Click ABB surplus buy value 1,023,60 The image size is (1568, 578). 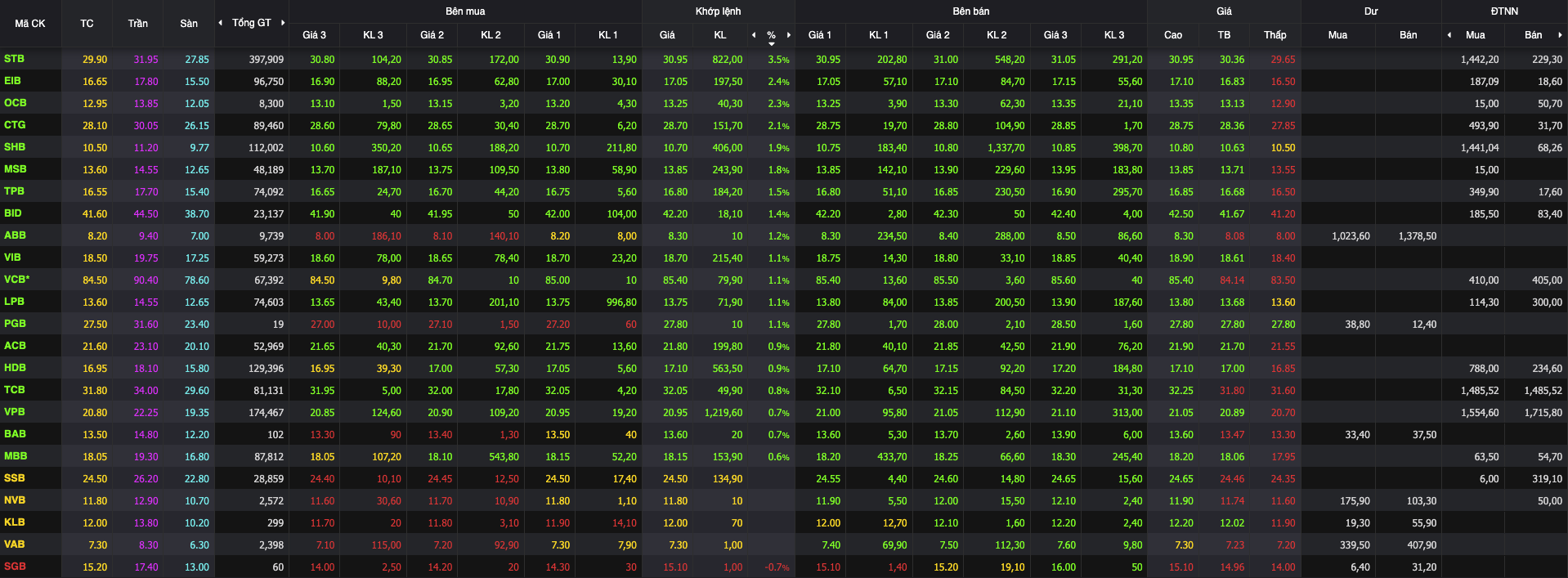[1351, 236]
